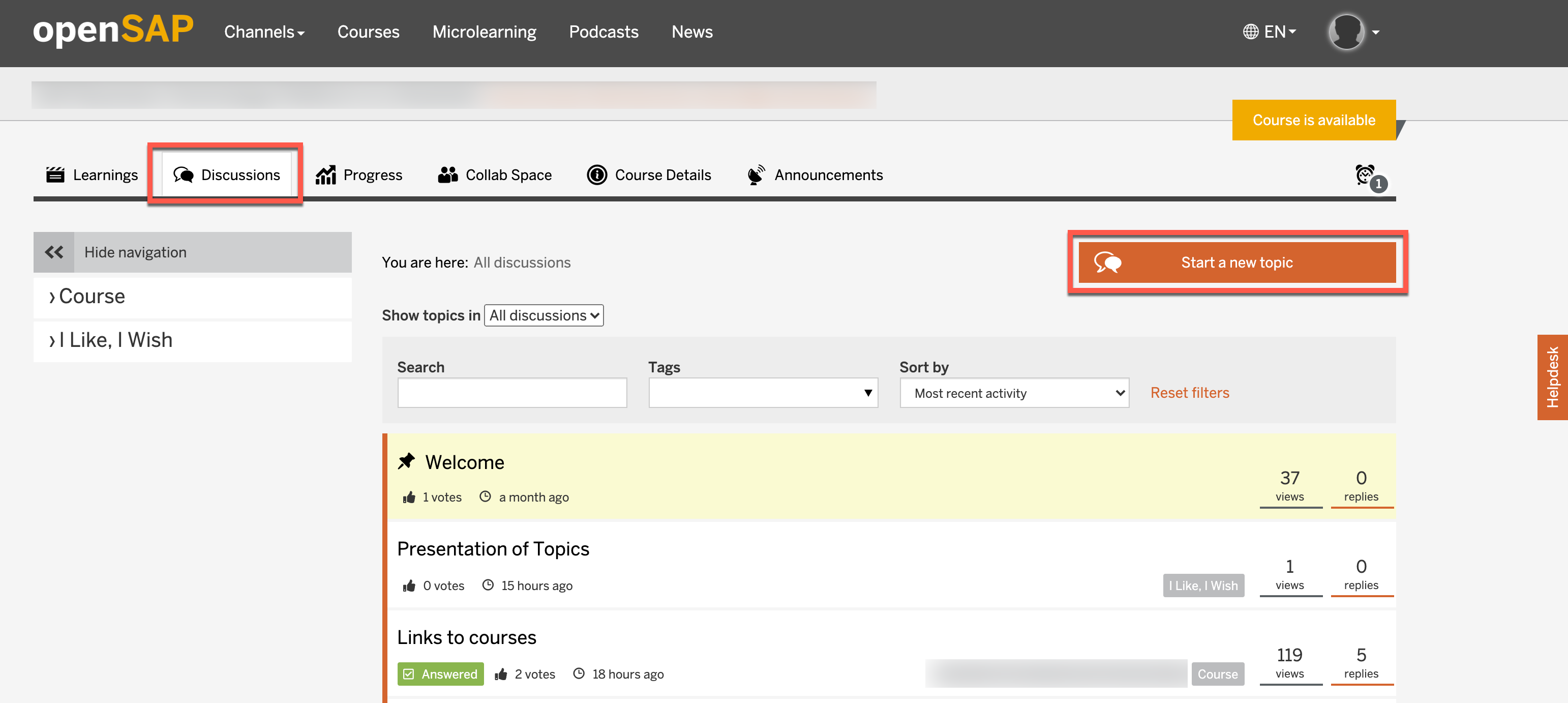Screen dimensions: 1568x703
Task: Open the Channels dropdown menu
Action: [x=263, y=32]
